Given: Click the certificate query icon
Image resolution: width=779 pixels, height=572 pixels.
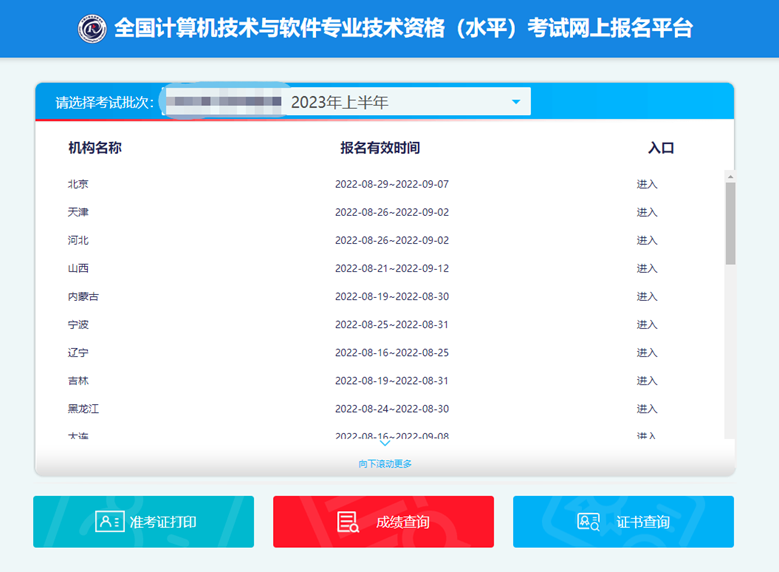Looking at the screenshot, I should (588, 521).
